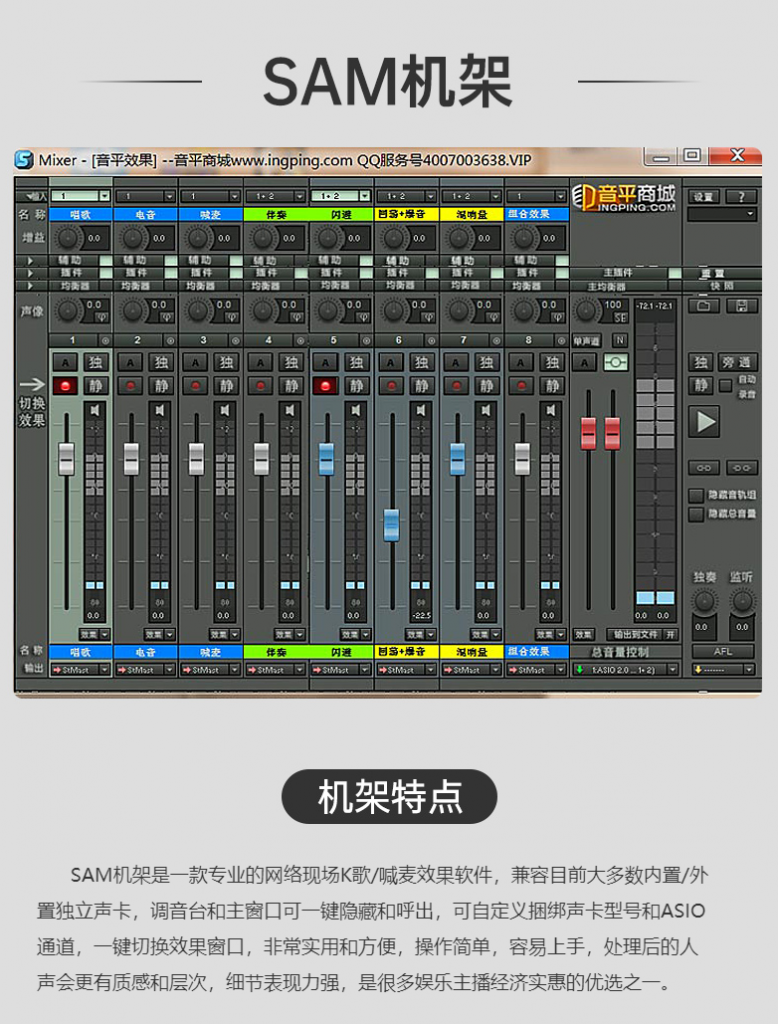
Task: Arm record on channel 2 电音
Action: [x=130, y=385]
